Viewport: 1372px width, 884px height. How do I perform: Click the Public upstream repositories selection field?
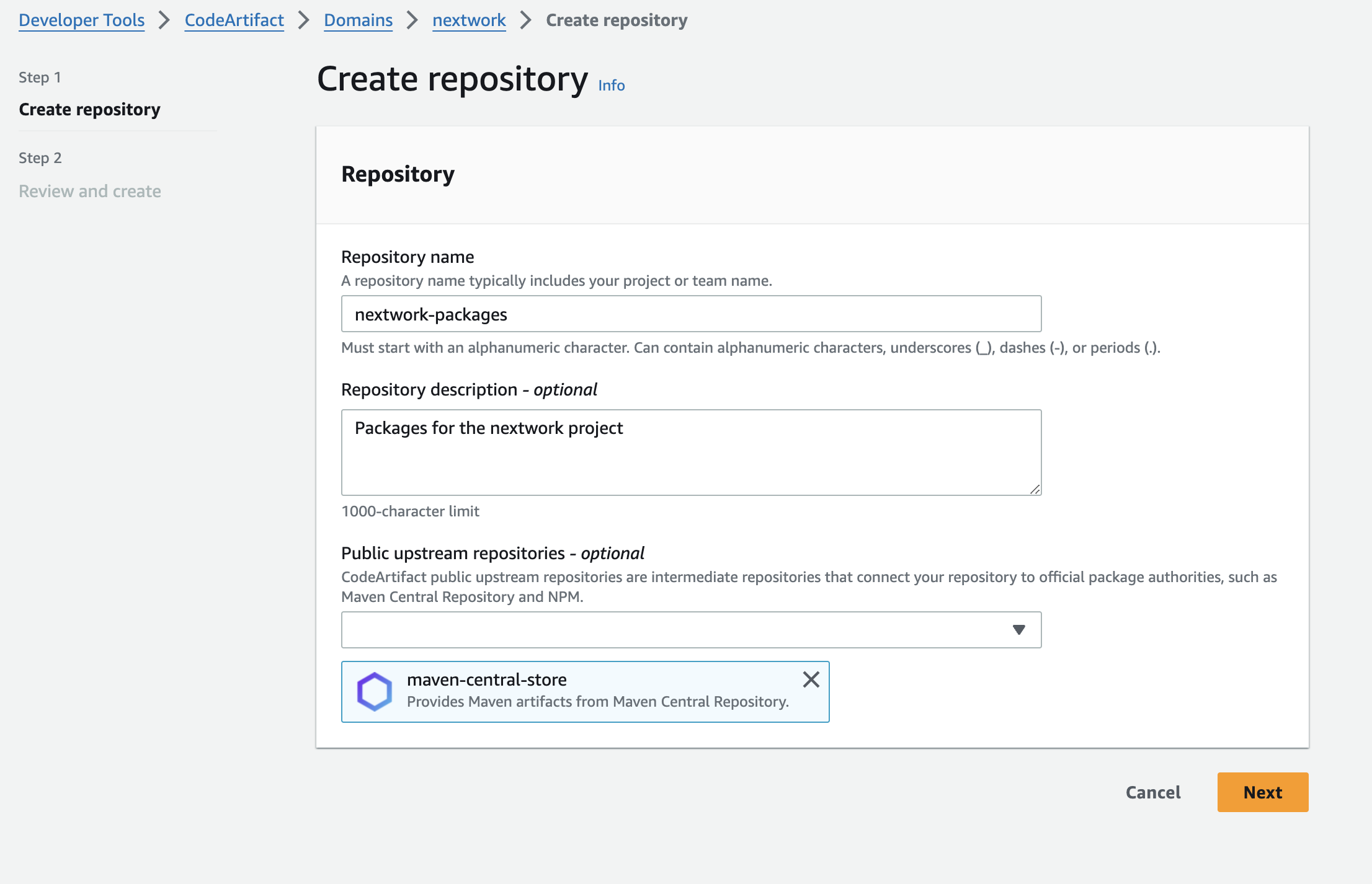[676, 630]
